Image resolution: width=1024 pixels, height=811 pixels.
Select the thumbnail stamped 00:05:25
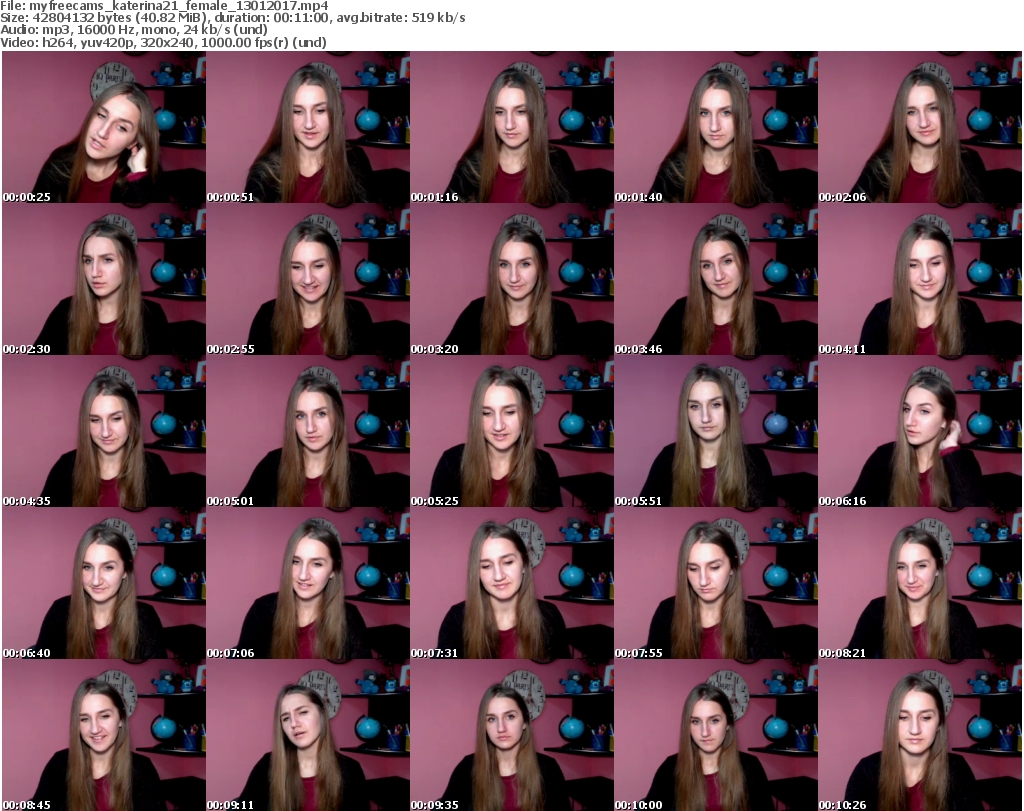511,431
